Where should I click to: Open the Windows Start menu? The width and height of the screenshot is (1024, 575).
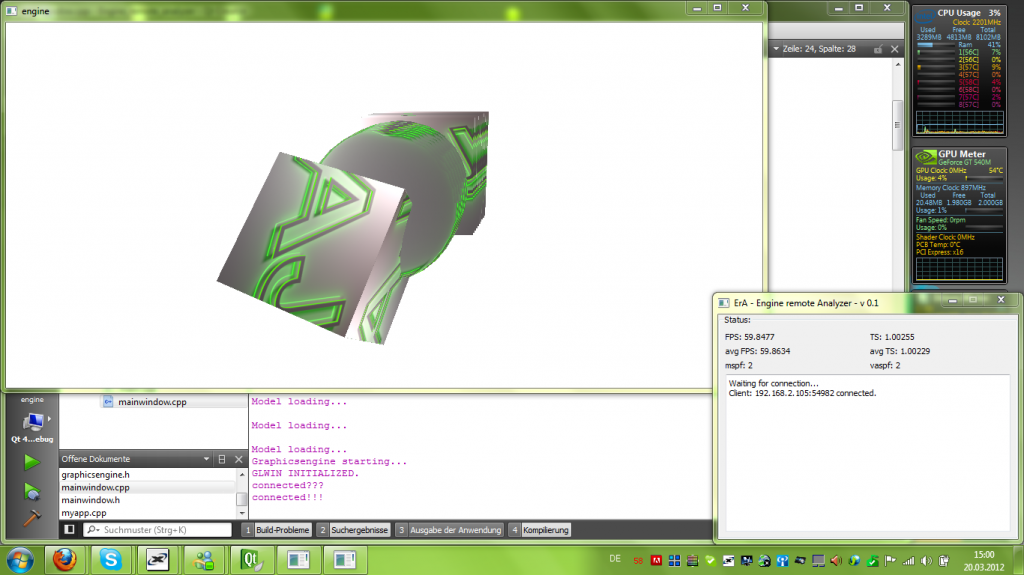pyautogui.click(x=20, y=560)
